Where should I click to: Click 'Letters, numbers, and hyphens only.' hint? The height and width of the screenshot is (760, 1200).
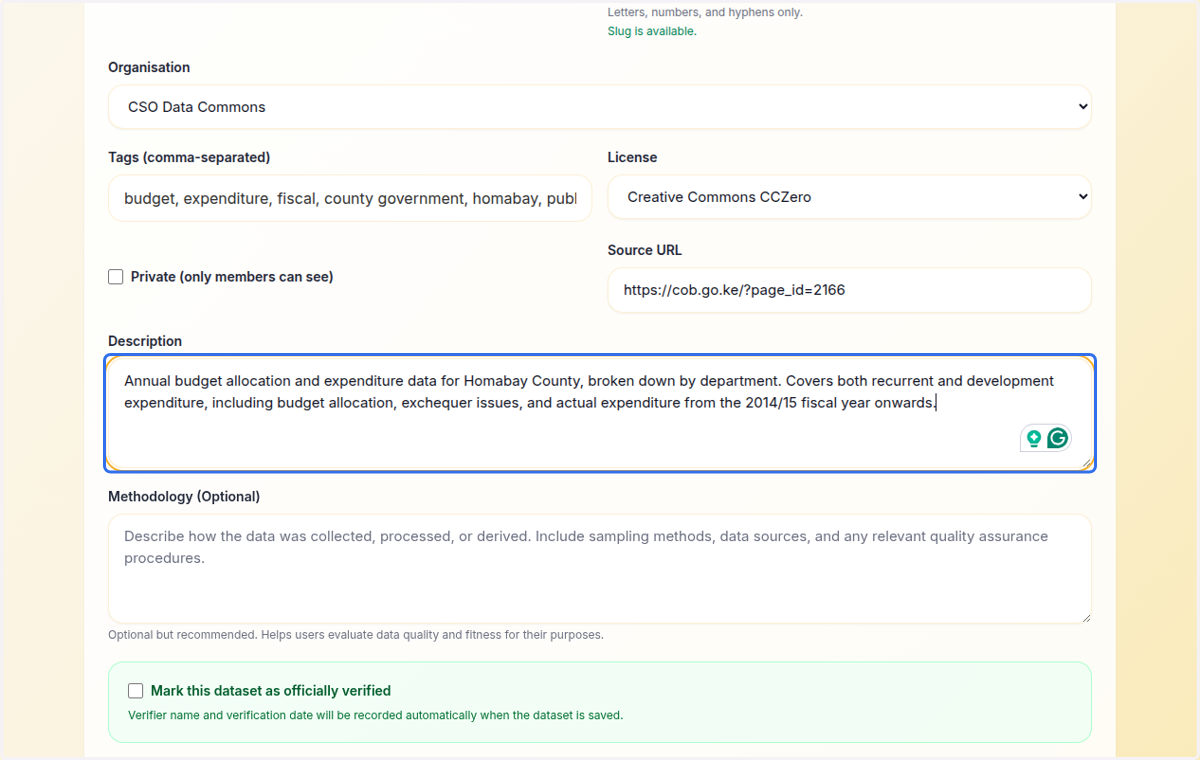click(705, 13)
